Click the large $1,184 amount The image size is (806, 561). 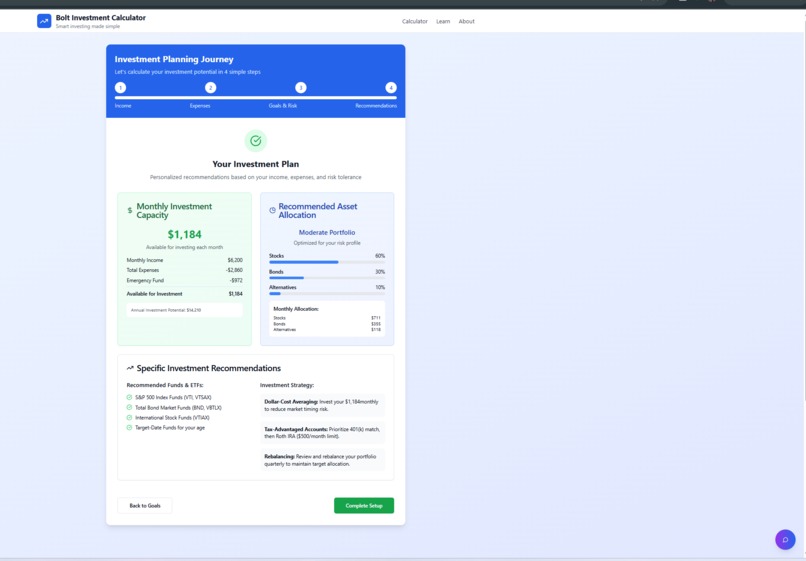(x=185, y=234)
